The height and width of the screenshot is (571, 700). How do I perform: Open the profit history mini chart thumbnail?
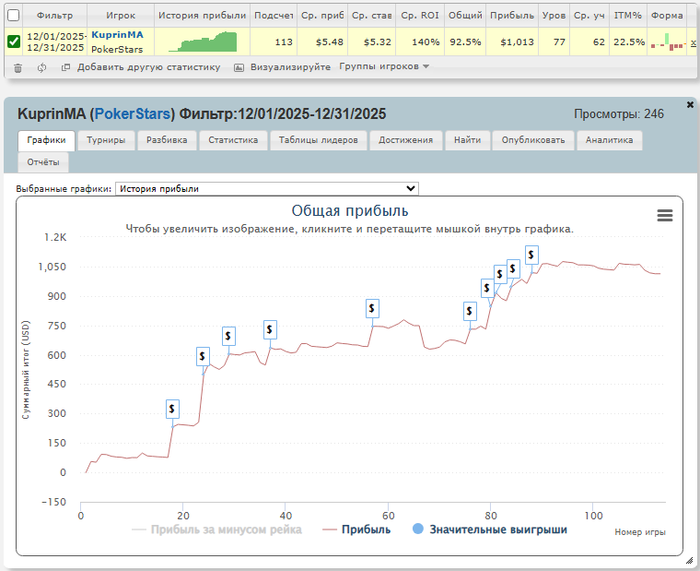203,42
